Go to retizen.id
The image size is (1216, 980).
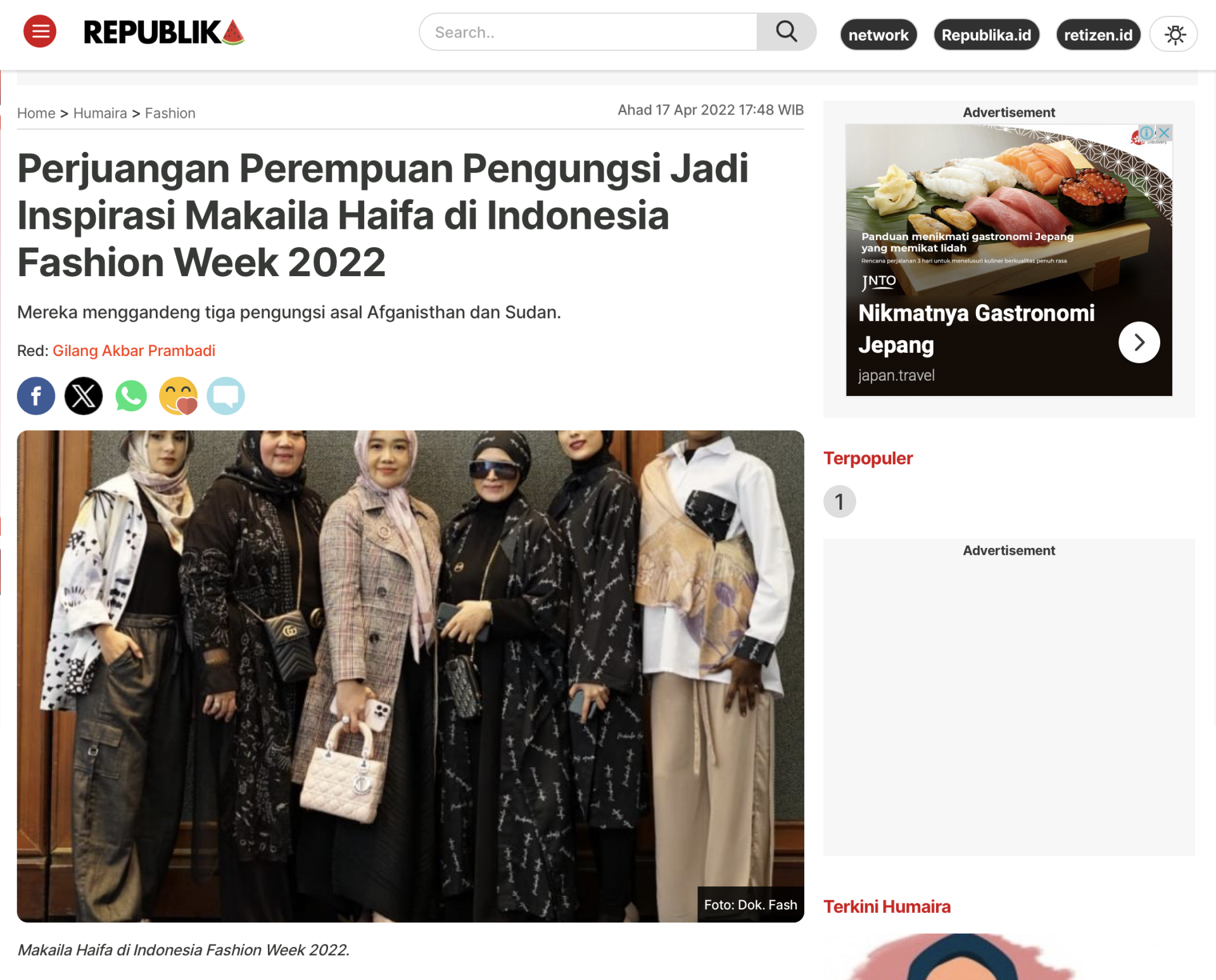click(1098, 35)
